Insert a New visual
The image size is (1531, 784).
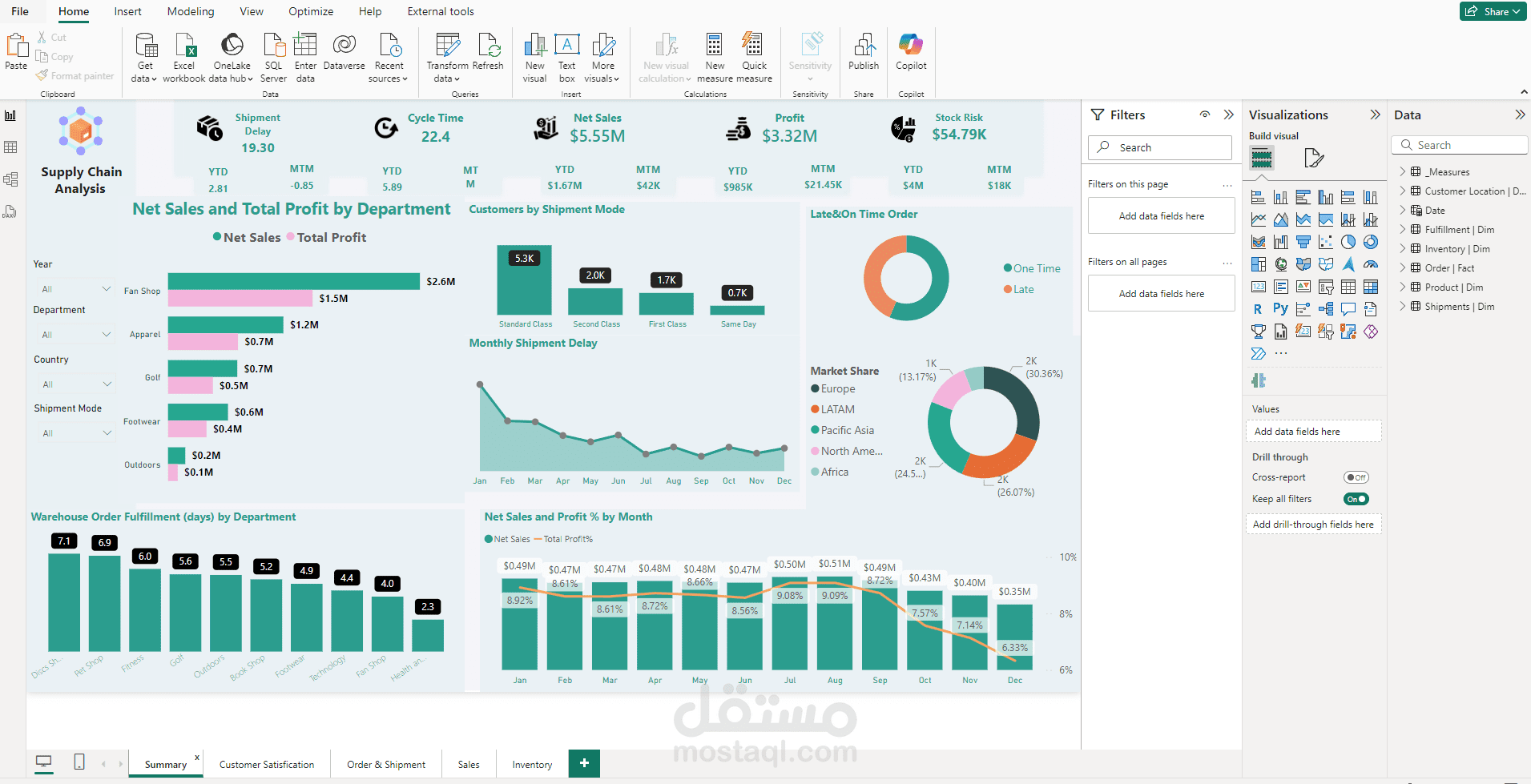pos(534,58)
